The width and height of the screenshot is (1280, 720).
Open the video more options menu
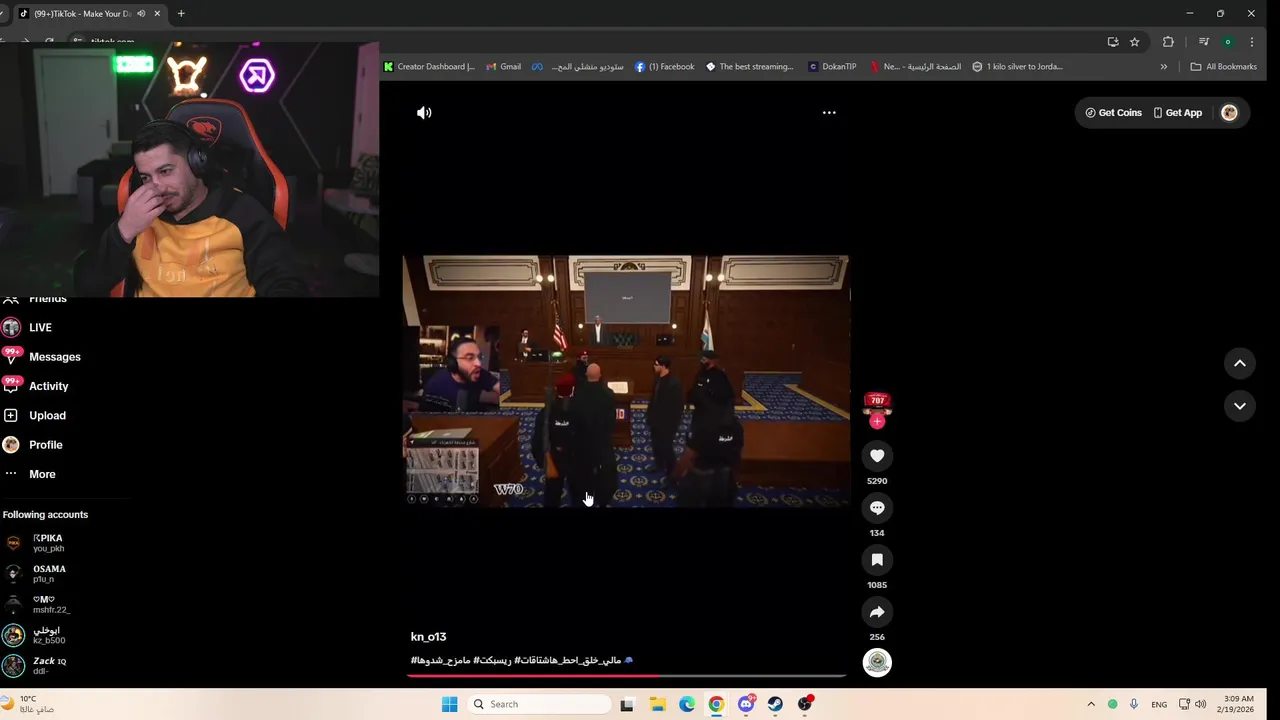point(829,113)
